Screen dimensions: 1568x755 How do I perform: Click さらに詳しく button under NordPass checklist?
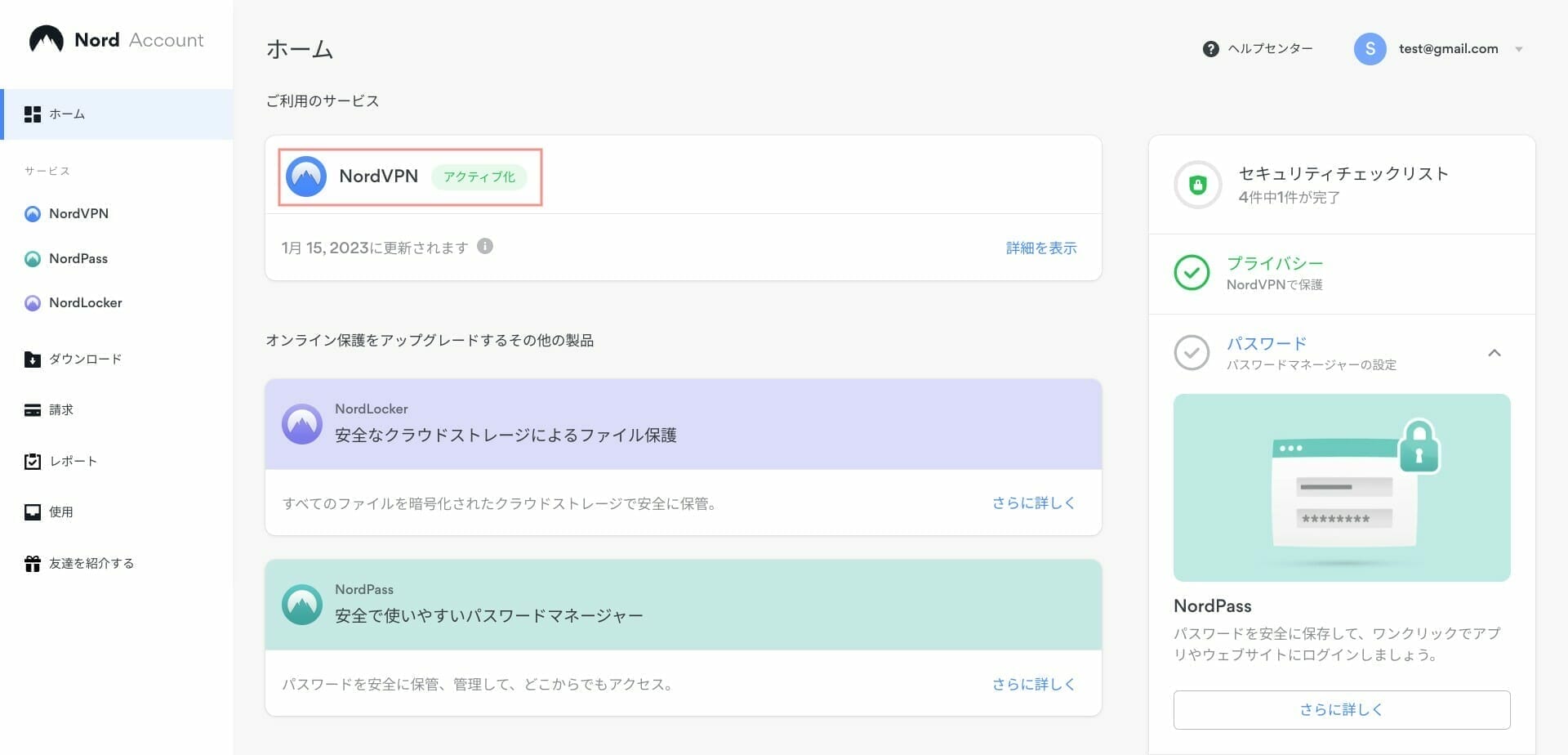1342,710
